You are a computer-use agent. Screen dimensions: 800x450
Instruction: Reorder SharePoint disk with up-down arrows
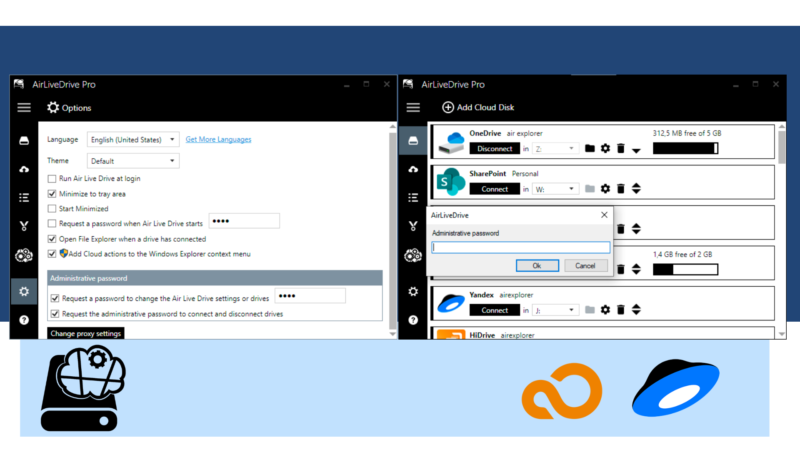tap(636, 189)
